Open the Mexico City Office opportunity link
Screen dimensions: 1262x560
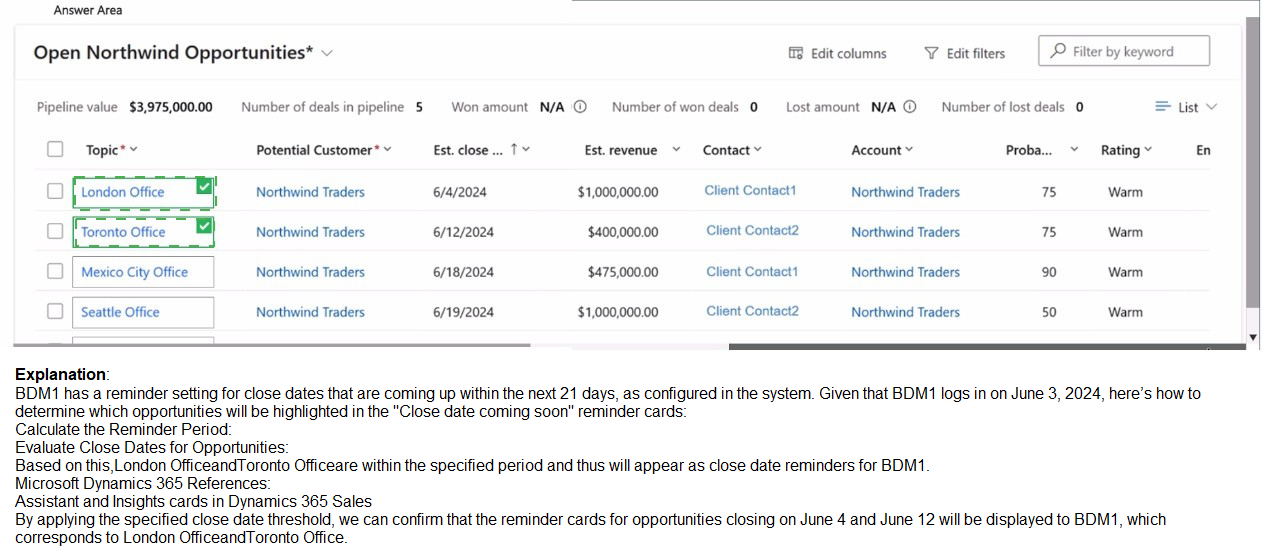(x=134, y=272)
